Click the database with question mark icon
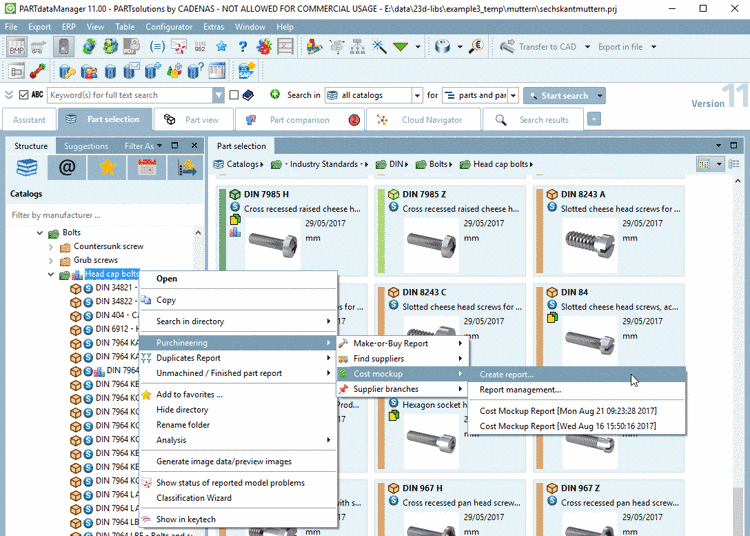This screenshot has width=750, height=536. click(196, 71)
